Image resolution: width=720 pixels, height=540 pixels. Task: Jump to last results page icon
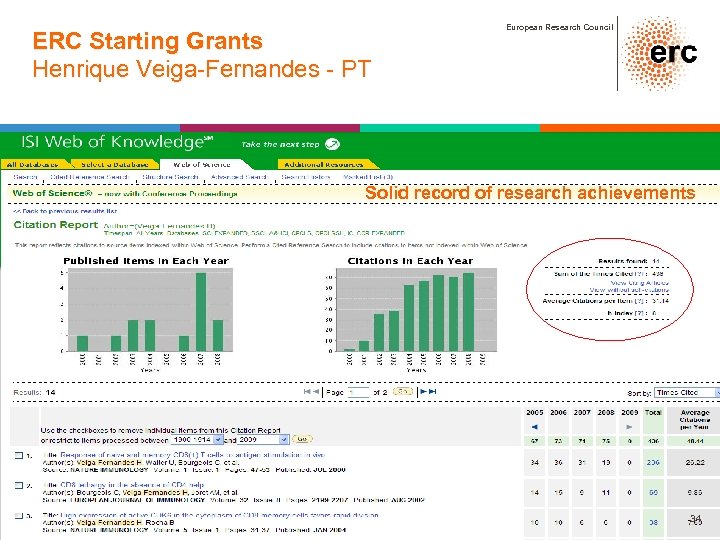click(433, 392)
